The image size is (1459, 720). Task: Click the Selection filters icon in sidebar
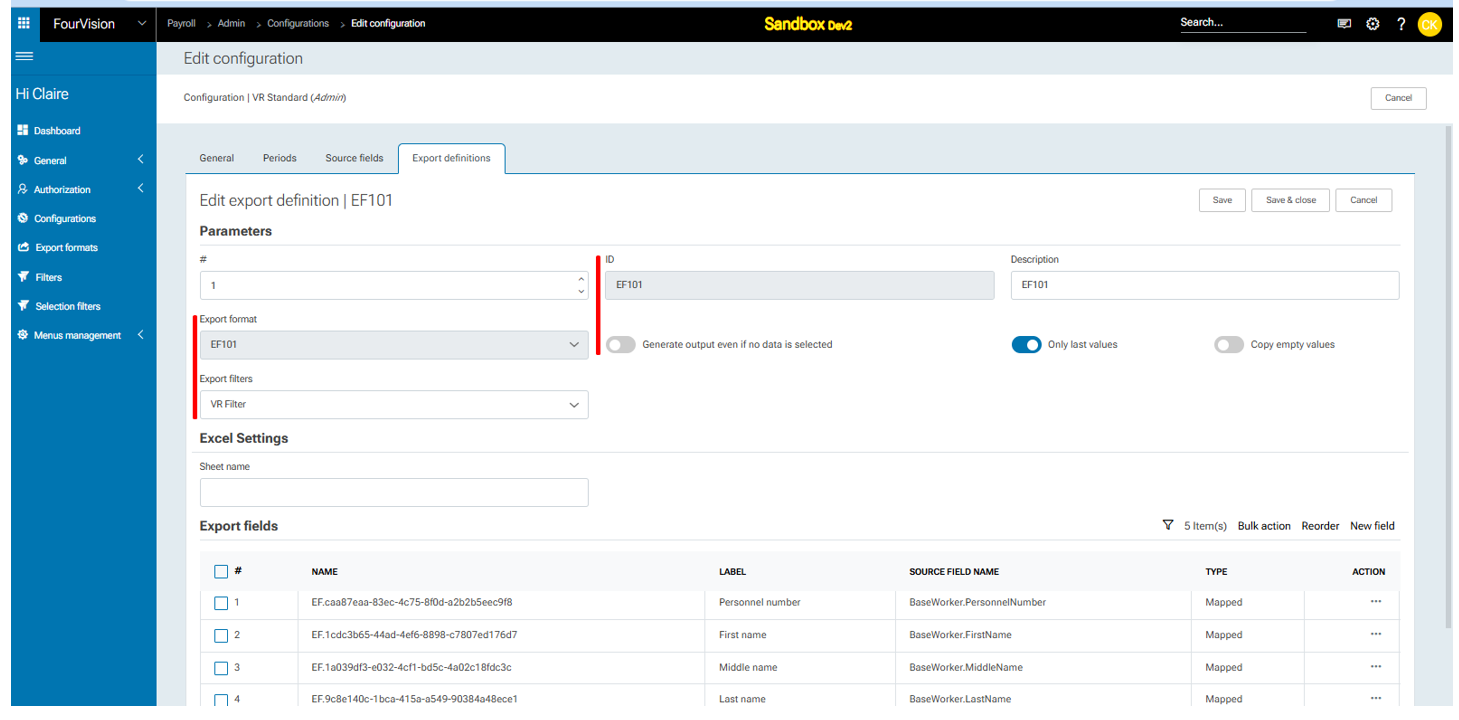click(23, 306)
